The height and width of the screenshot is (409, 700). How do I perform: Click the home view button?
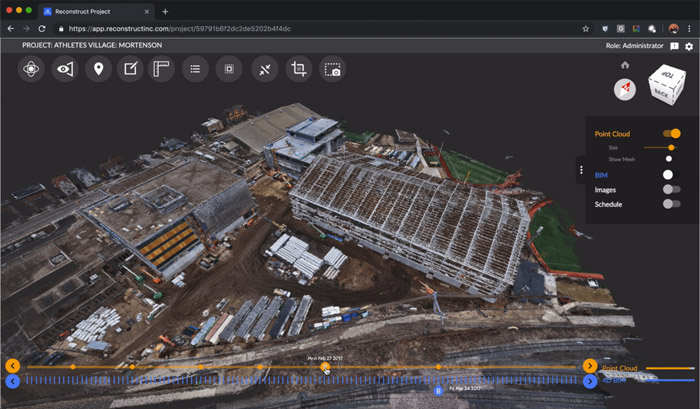click(625, 65)
